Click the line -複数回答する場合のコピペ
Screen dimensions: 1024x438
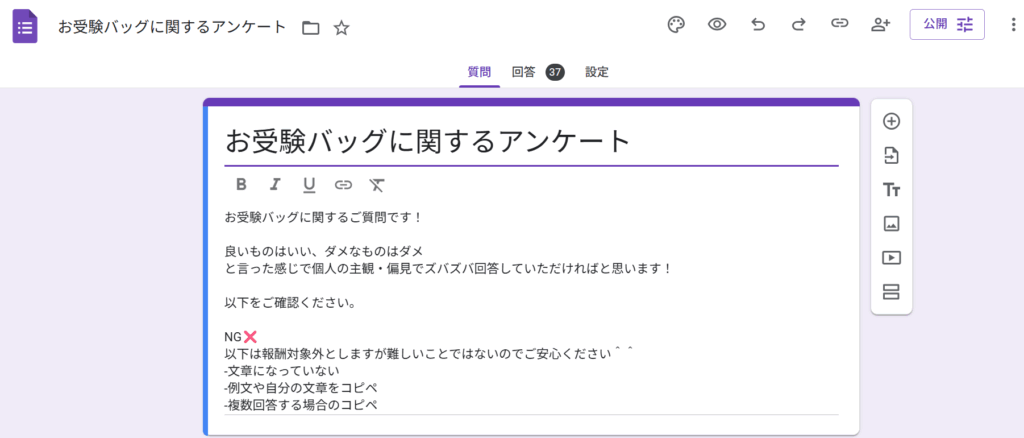(301, 405)
